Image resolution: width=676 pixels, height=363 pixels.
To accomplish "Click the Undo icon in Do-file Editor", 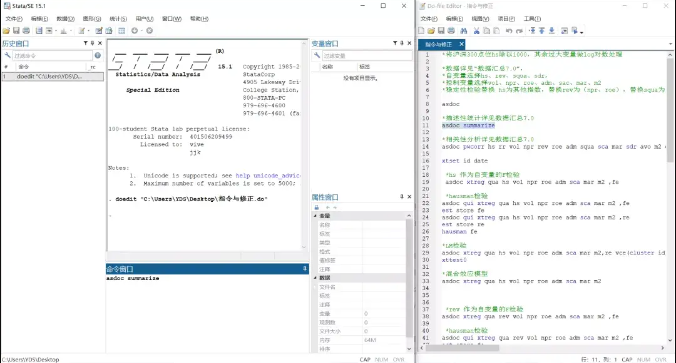I will click(509, 31).
